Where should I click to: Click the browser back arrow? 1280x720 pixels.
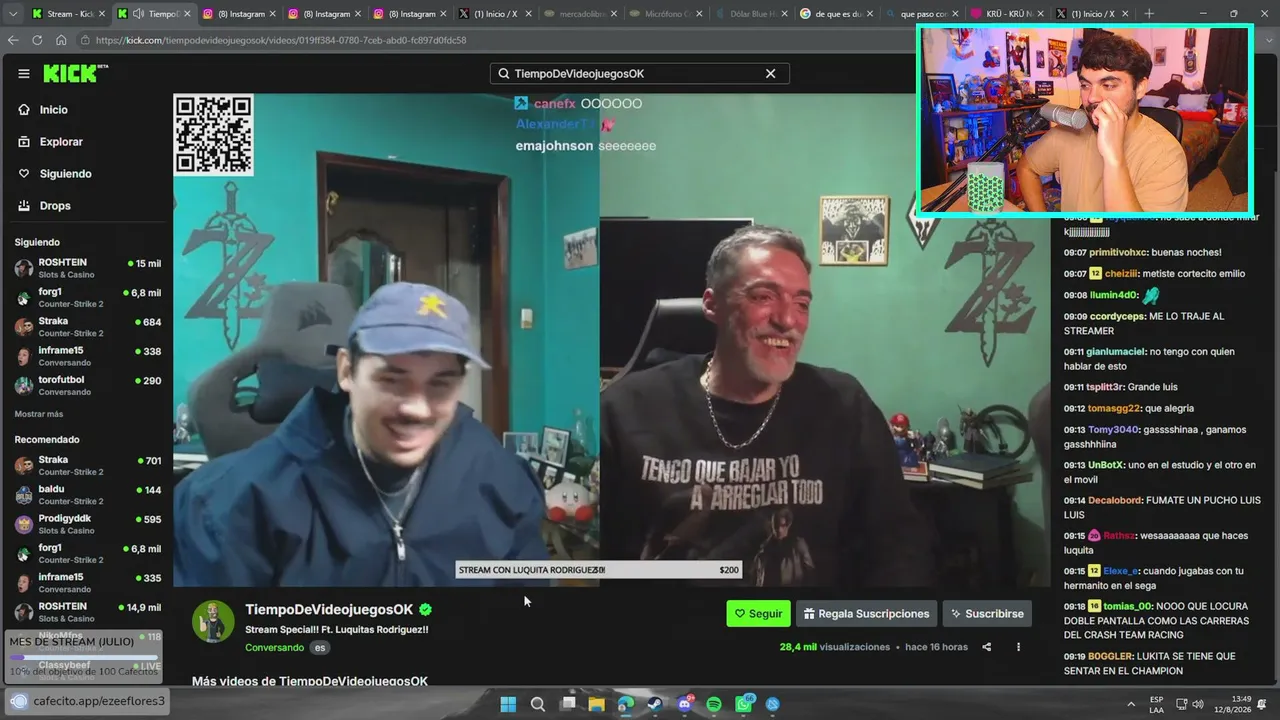click(13, 40)
